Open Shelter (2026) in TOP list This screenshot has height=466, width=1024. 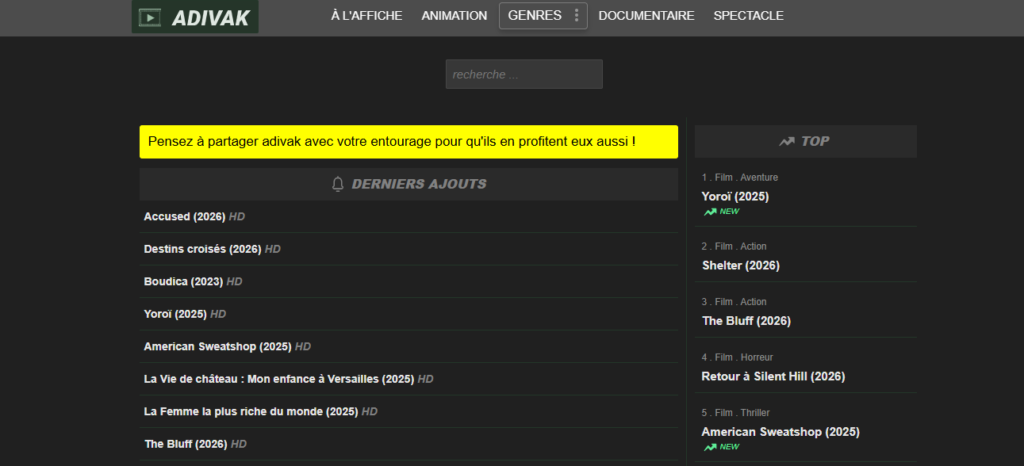[741, 266]
